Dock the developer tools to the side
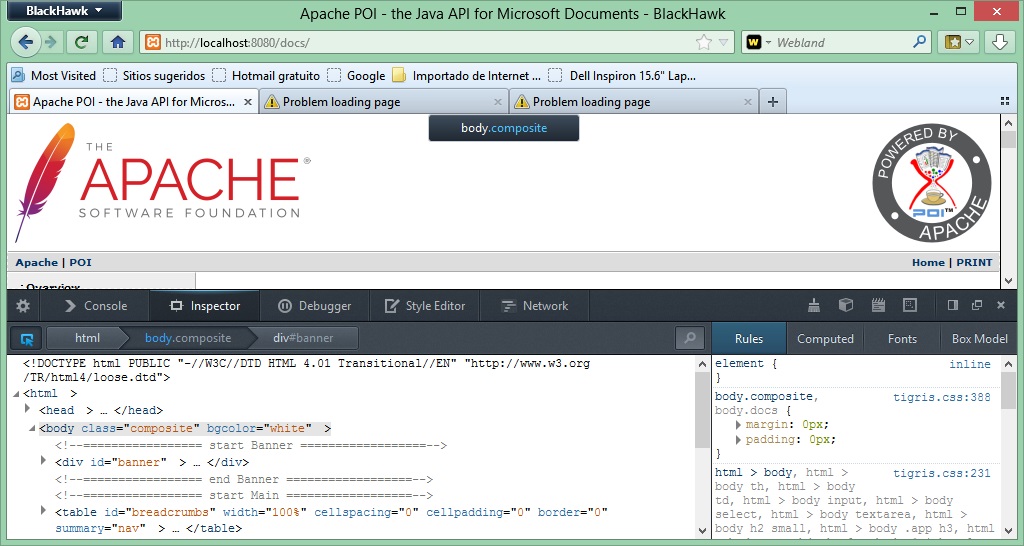The height and width of the screenshot is (546, 1024). 953,305
